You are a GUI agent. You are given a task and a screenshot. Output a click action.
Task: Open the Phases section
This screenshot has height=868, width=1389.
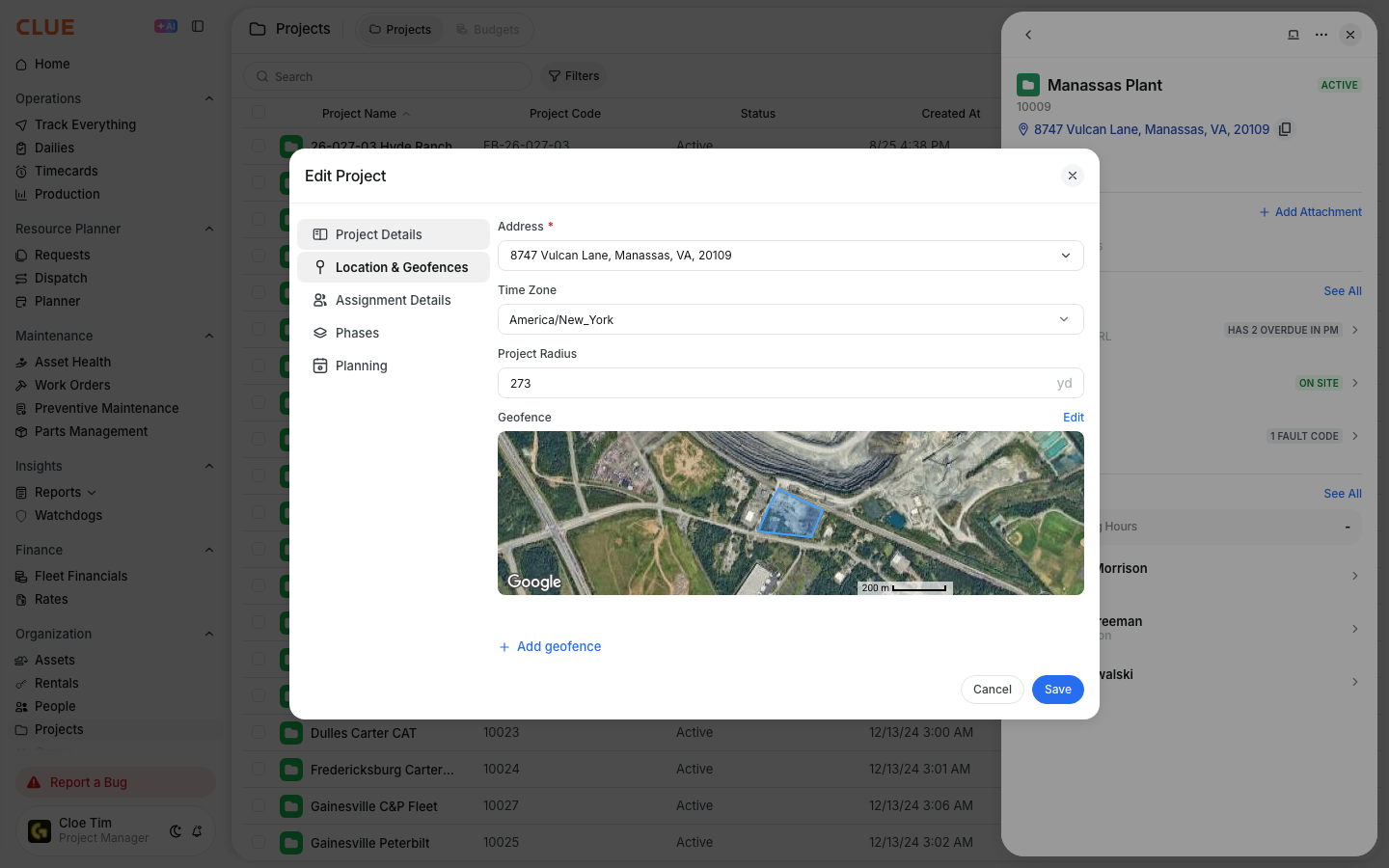click(x=394, y=333)
